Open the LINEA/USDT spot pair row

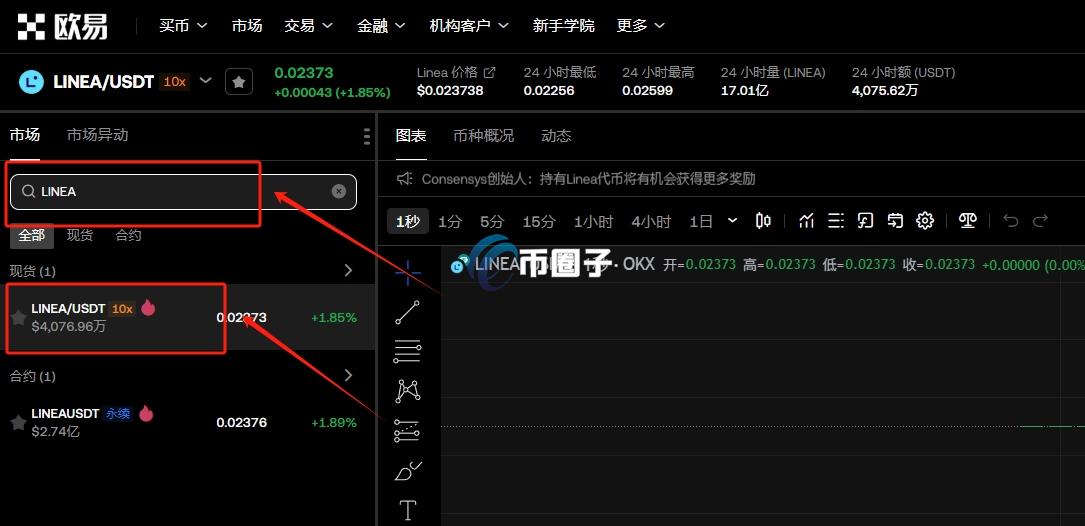(188, 318)
